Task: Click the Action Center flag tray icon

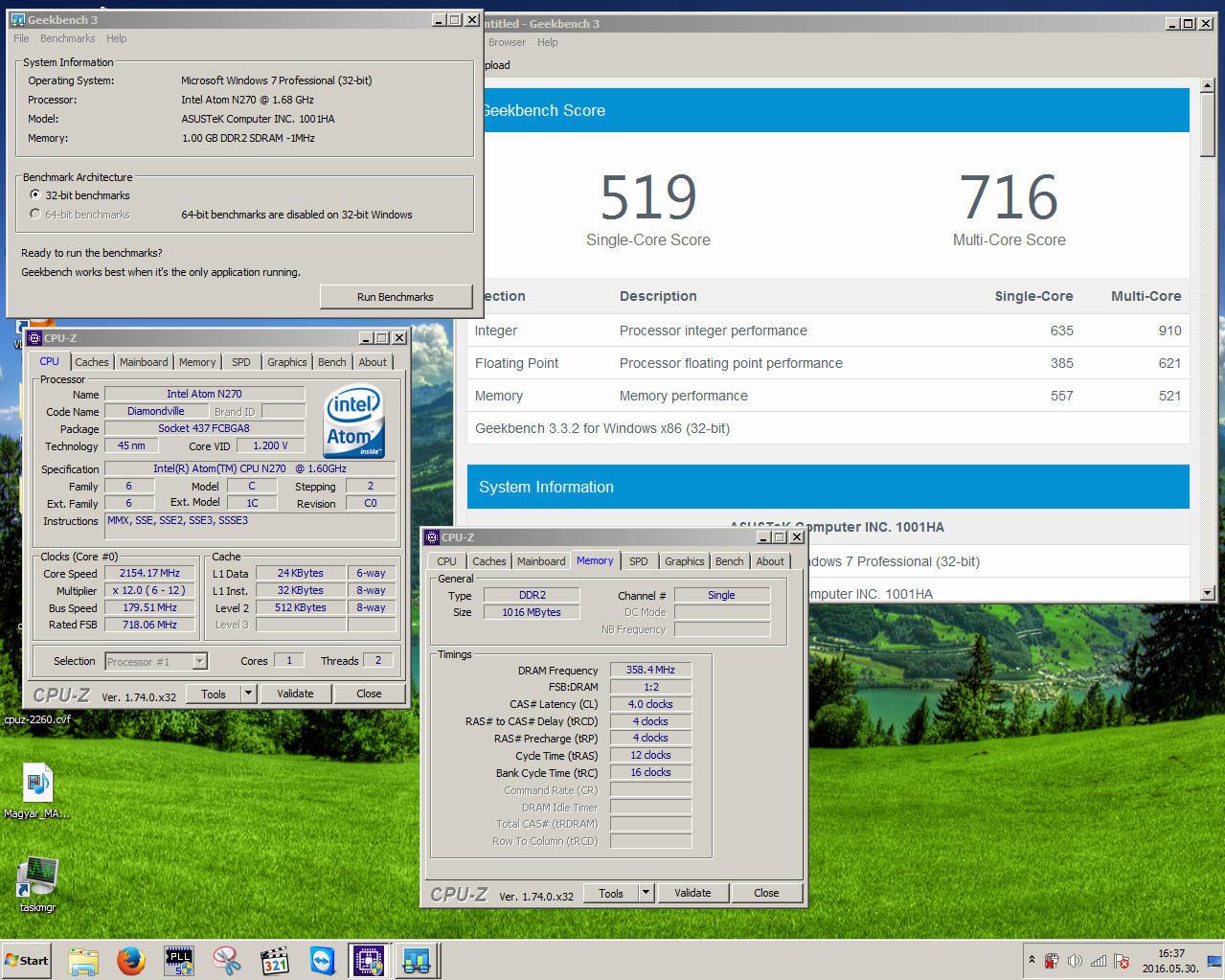Action: click(1122, 961)
